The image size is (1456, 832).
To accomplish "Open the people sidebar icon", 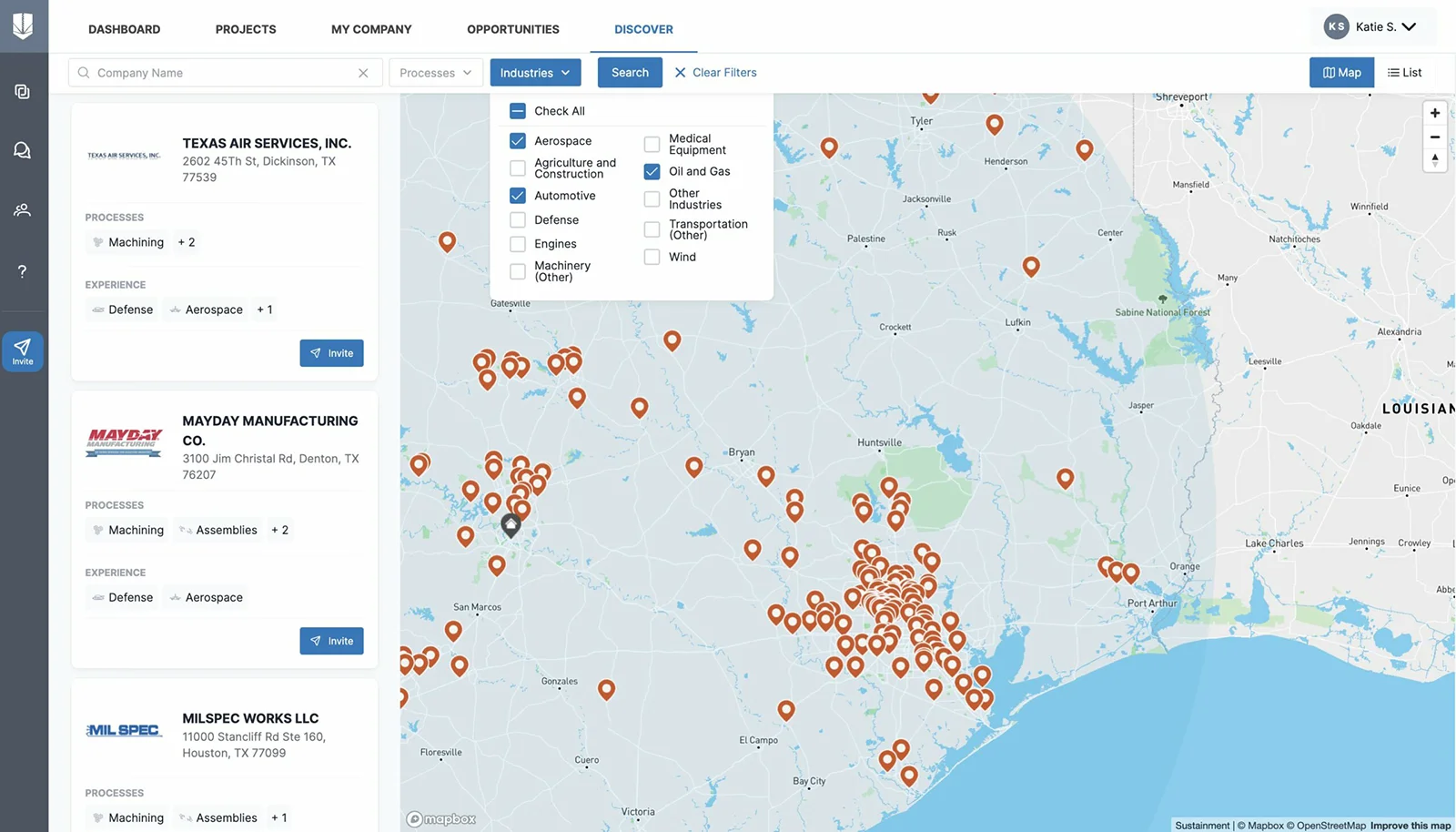I will 23,210.
